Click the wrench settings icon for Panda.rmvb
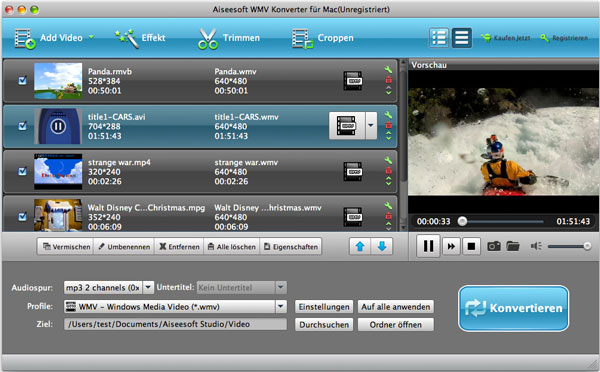 click(x=388, y=70)
